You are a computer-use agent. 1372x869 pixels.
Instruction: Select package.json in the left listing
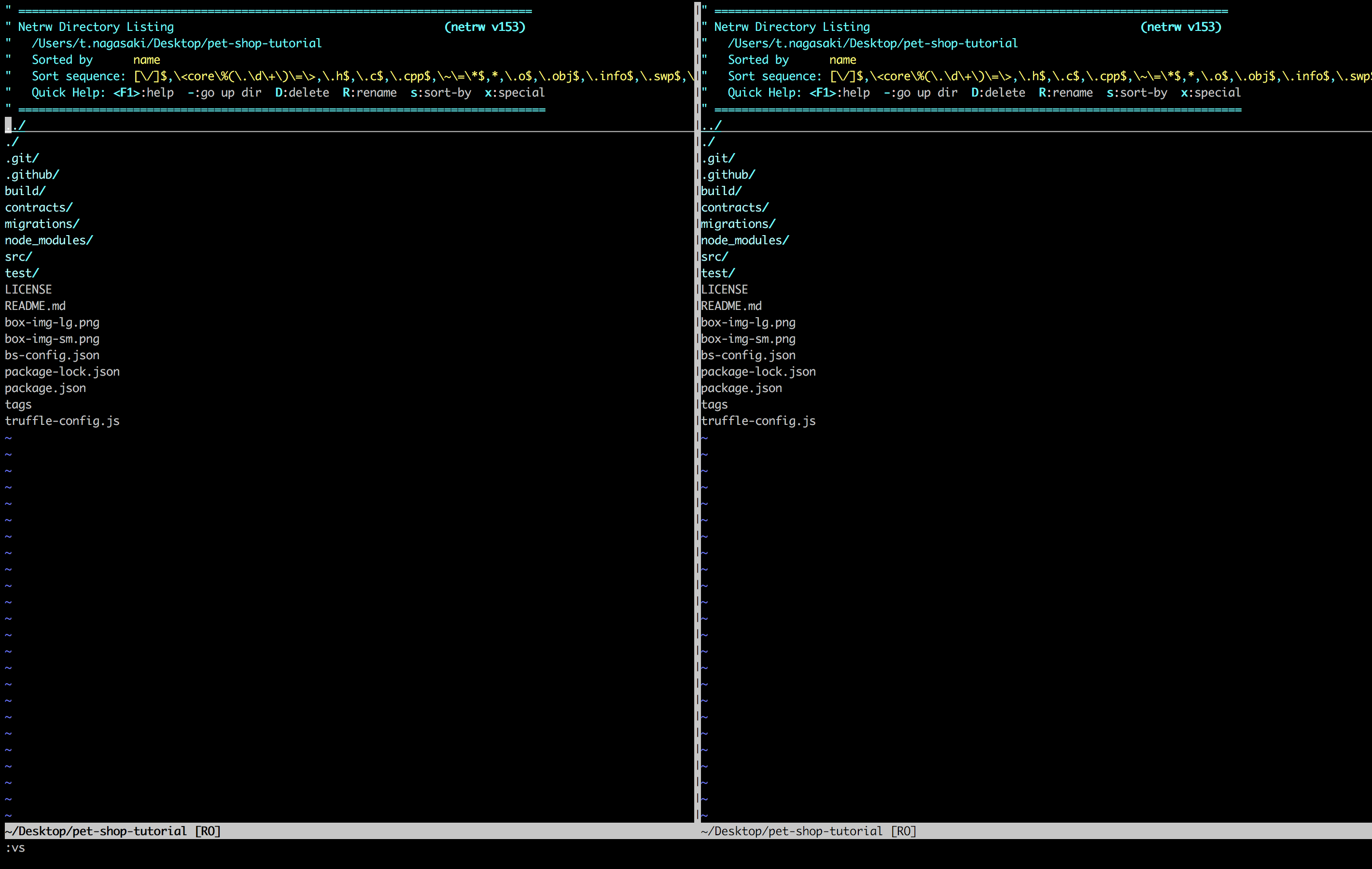[x=45, y=388]
